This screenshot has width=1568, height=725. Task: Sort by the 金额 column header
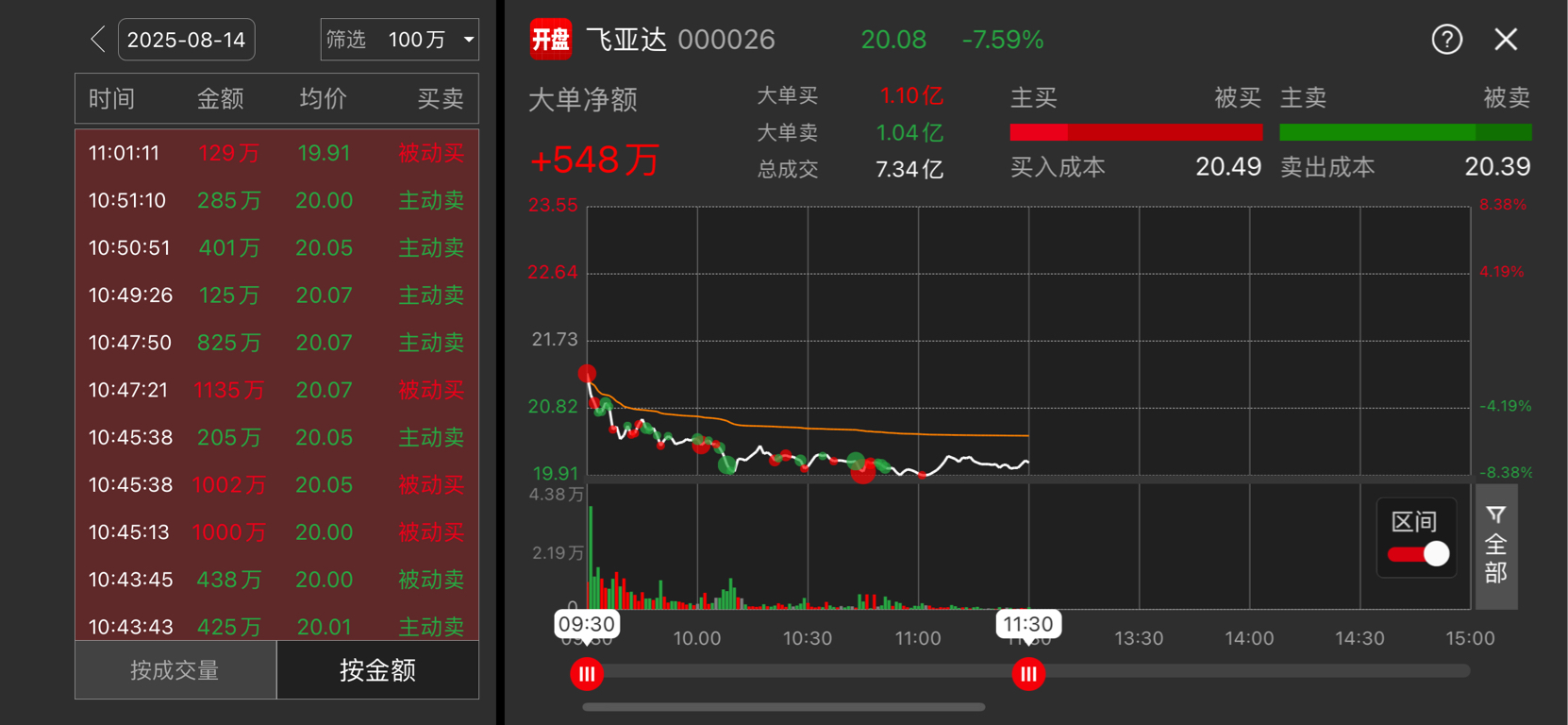pyautogui.click(x=220, y=99)
